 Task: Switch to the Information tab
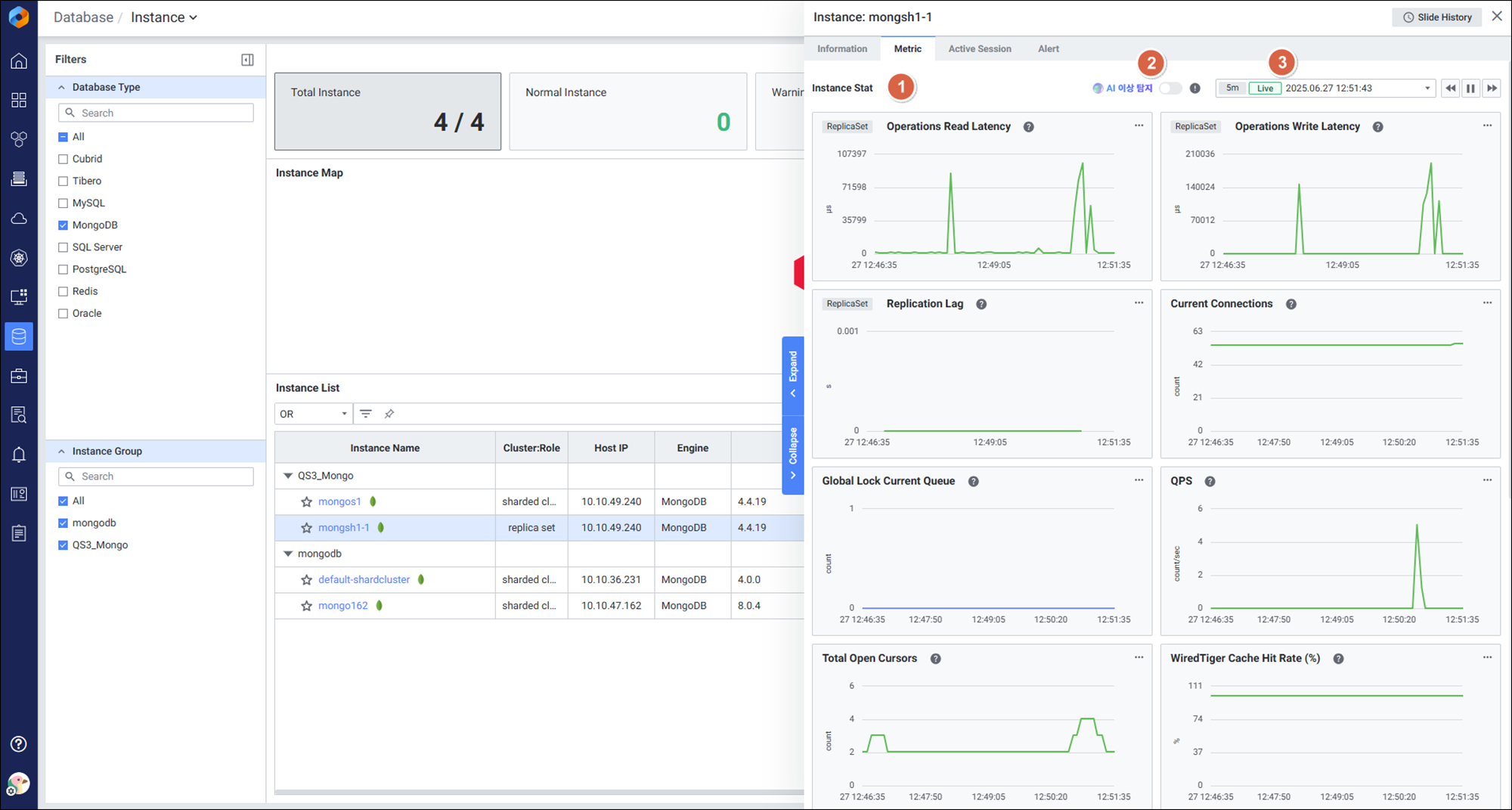pyautogui.click(x=841, y=49)
